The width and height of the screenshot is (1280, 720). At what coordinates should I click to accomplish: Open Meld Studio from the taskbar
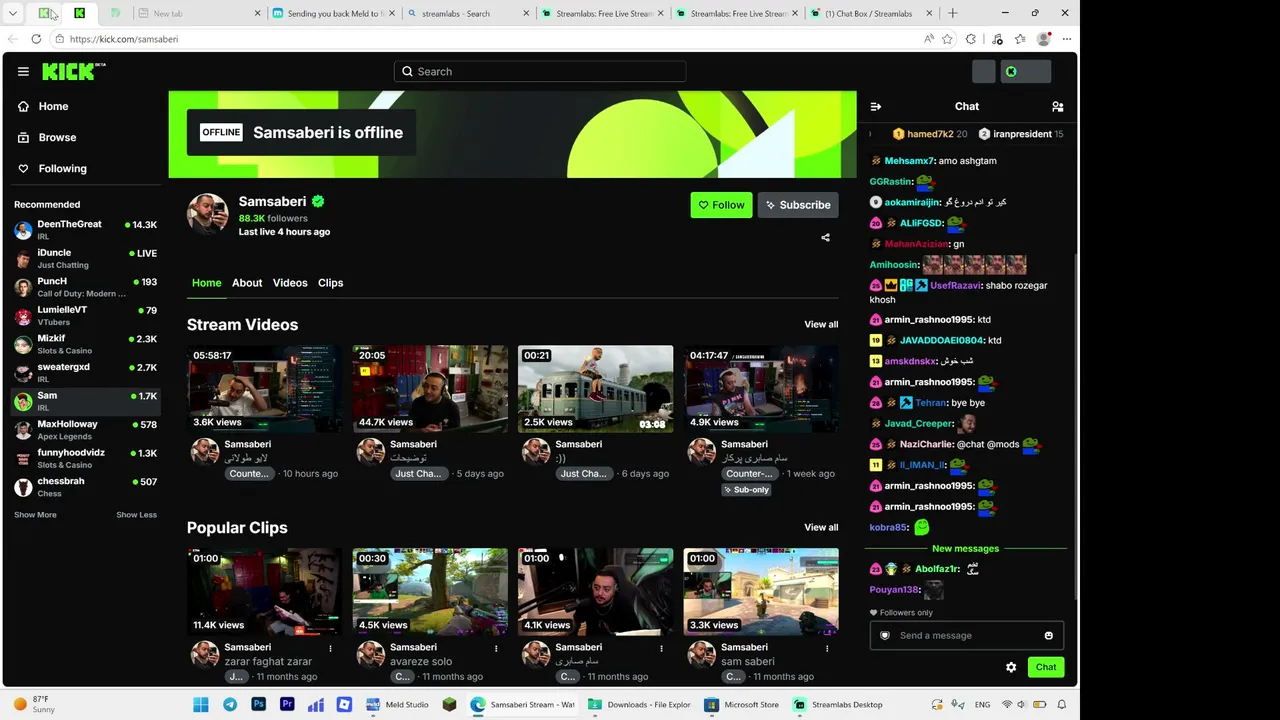397,705
